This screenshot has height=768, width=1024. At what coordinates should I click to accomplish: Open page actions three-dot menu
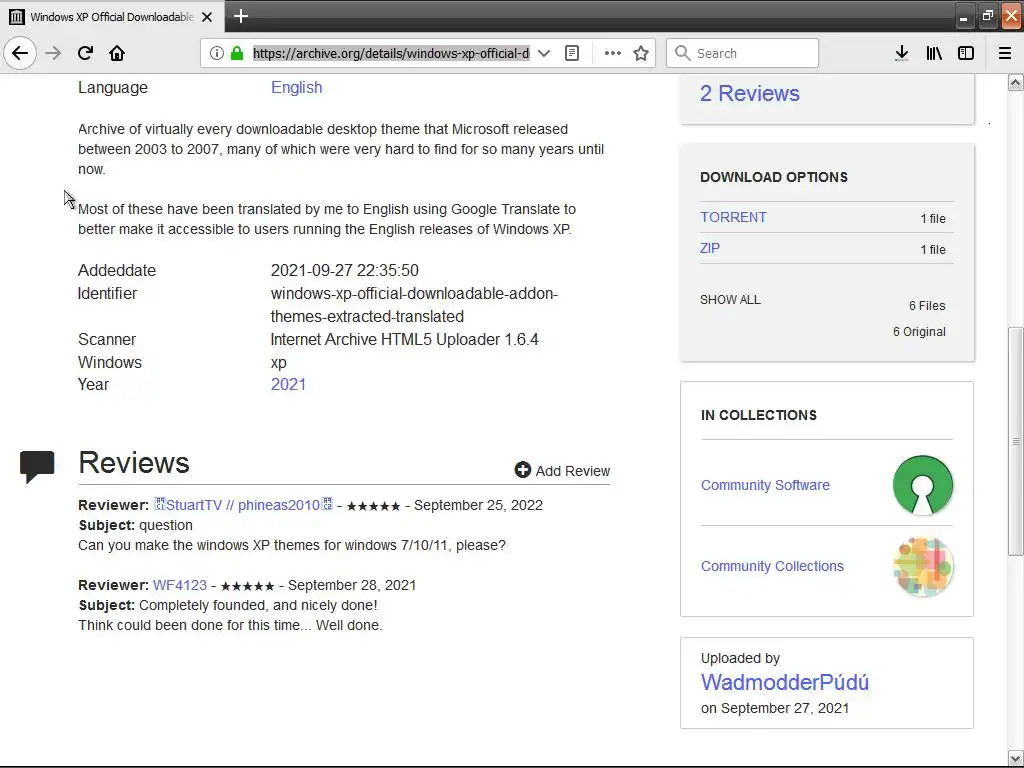click(x=613, y=53)
